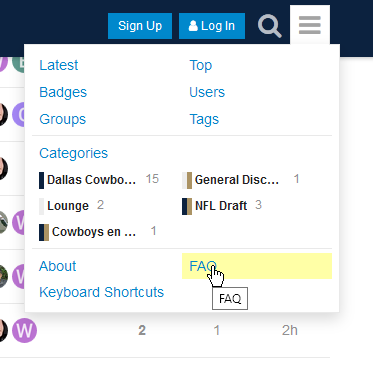Show the Keyboard Shortcuts list
Viewport: 373px width, 369px height.
[102, 292]
